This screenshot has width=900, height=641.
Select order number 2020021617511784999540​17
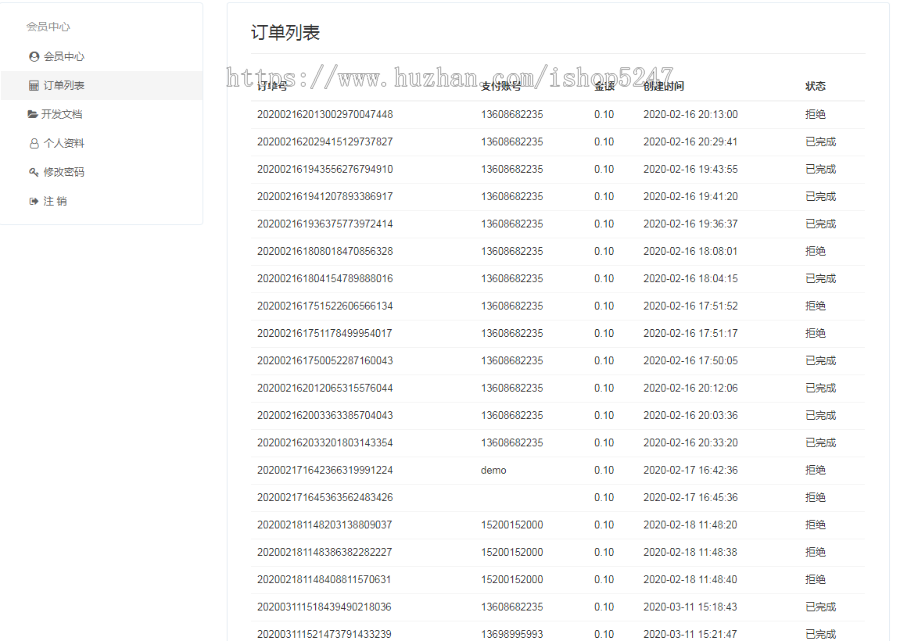tap(324, 333)
